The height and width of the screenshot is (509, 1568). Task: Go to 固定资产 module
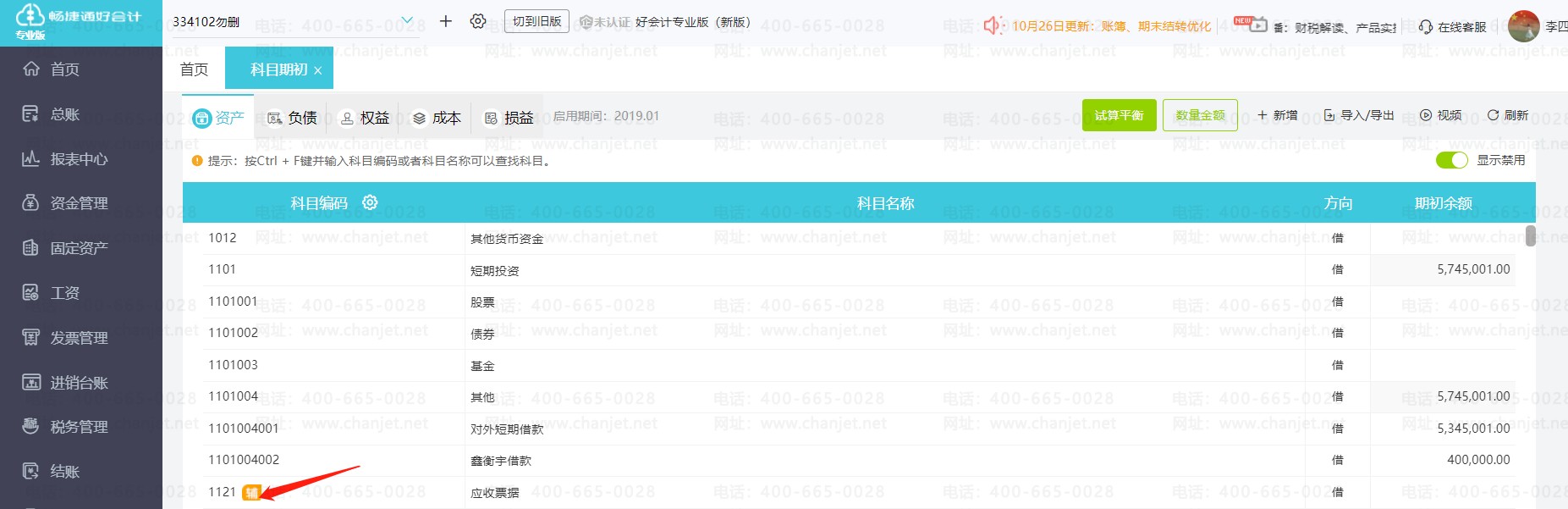(78, 248)
